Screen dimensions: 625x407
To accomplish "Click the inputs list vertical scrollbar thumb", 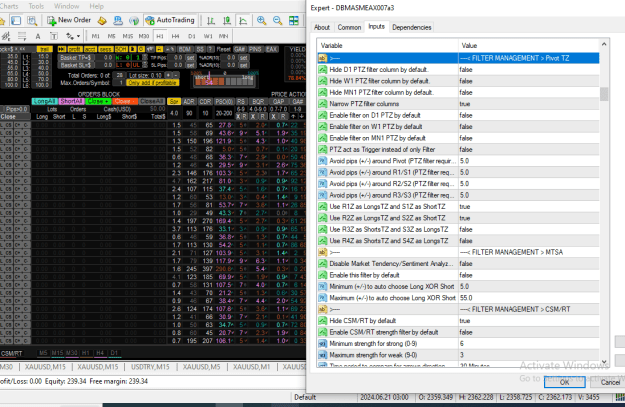I will pos(604,94).
